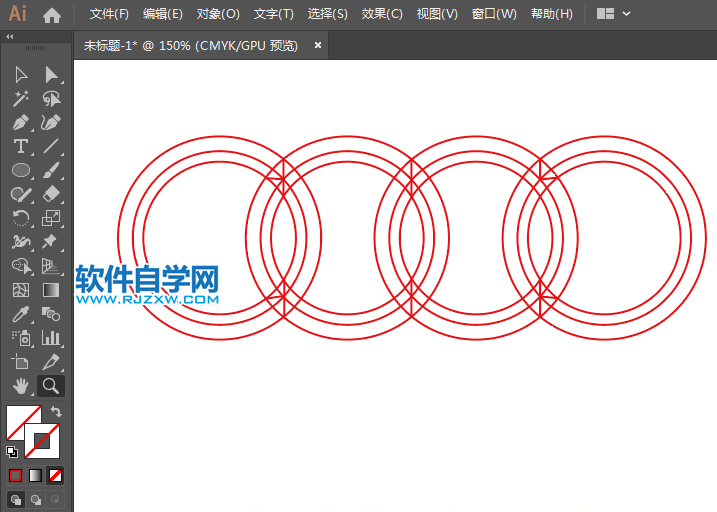Select the Perspective Grid tool
717x512 pixels.
(x=51, y=266)
